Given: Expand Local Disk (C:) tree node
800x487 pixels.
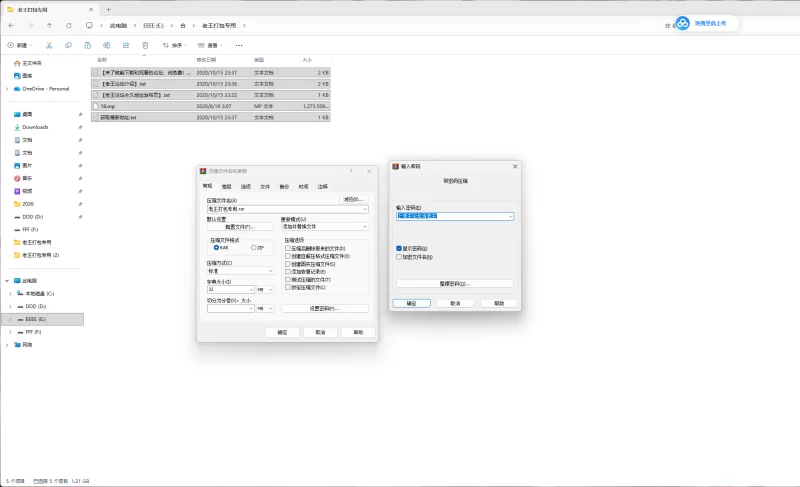Looking at the screenshot, I should pos(10,294).
